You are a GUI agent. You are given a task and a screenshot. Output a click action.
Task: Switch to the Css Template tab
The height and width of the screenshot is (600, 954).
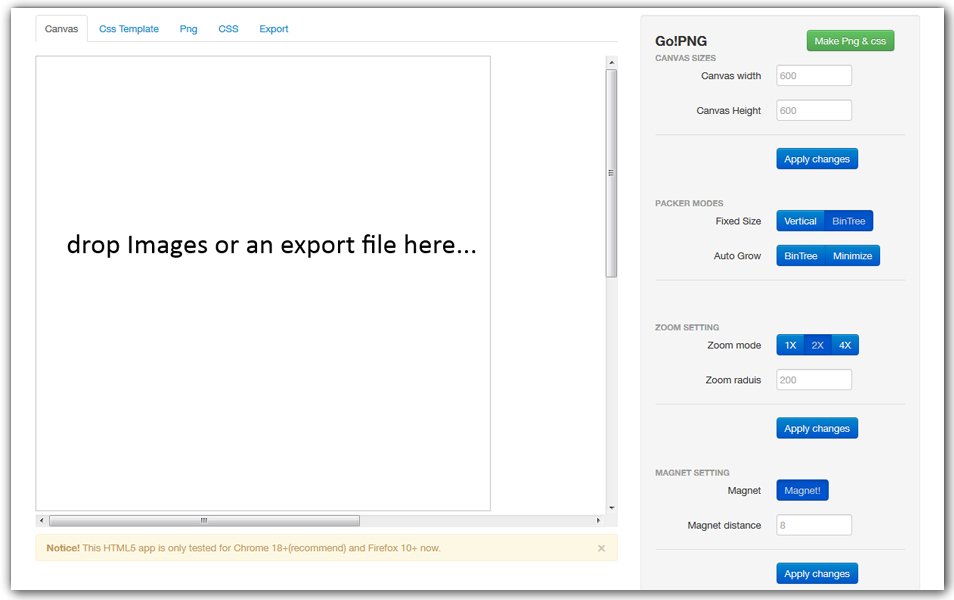pyautogui.click(x=129, y=29)
